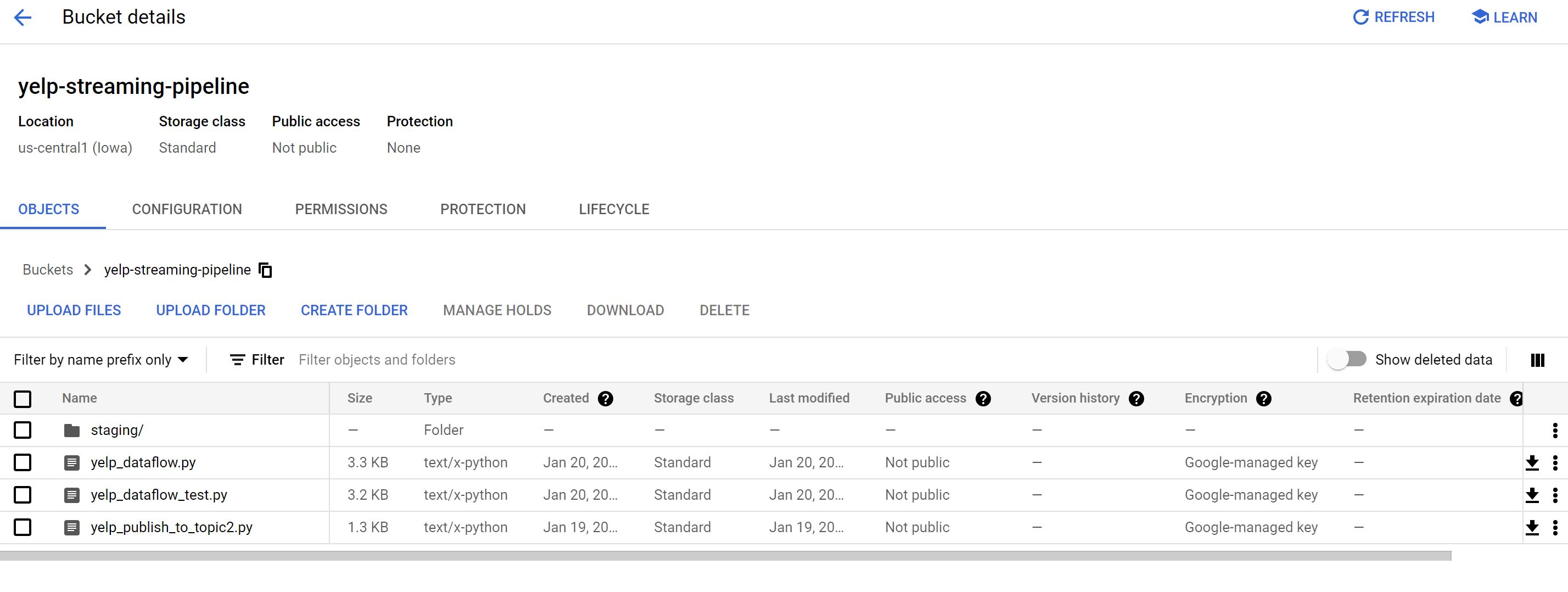Open the column display options icon
Viewport: 1568px width, 592px height.
[x=1538, y=360]
